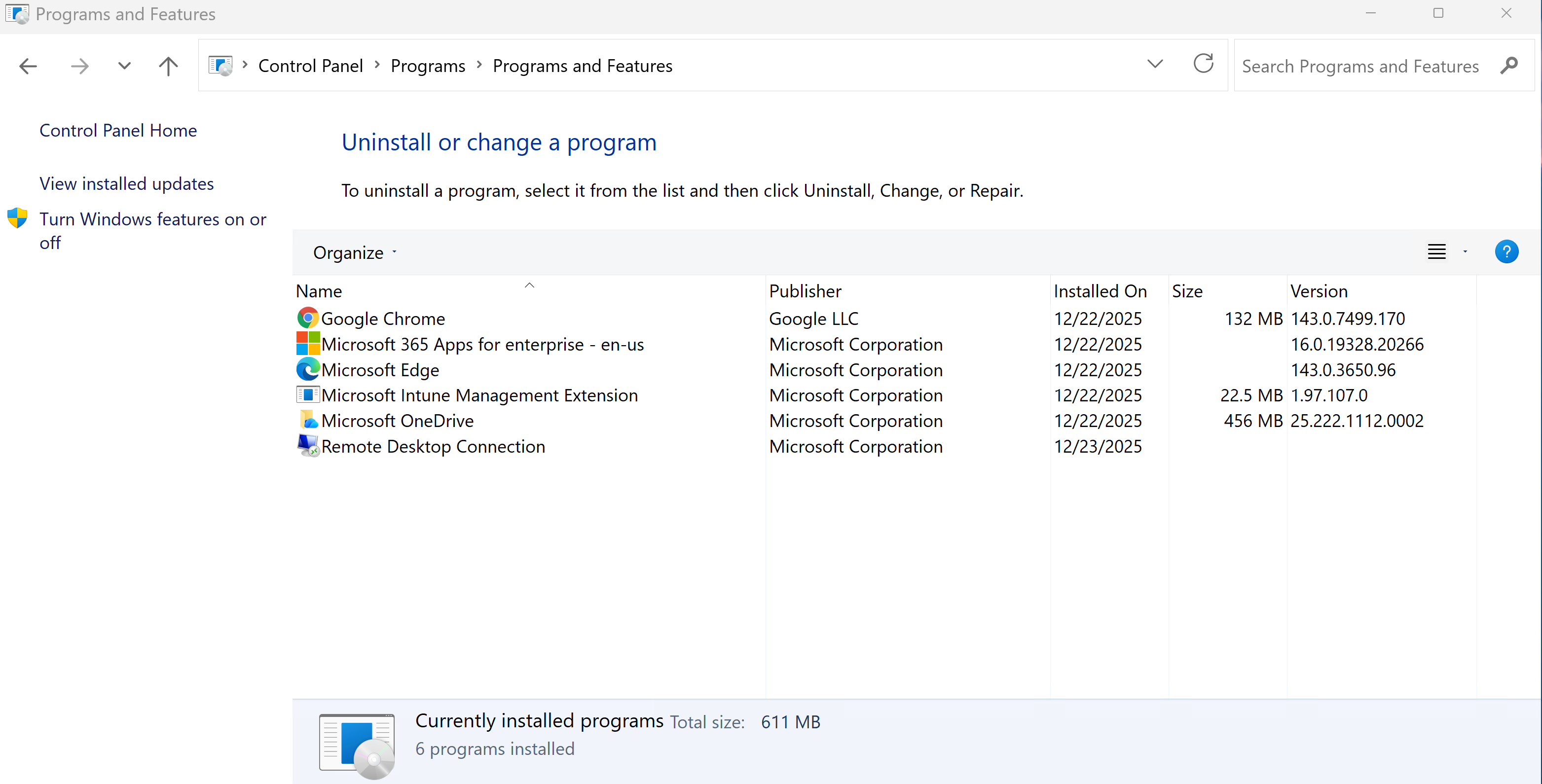The width and height of the screenshot is (1542, 784).
Task: Click the Google Chrome program icon
Action: pos(308,319)
